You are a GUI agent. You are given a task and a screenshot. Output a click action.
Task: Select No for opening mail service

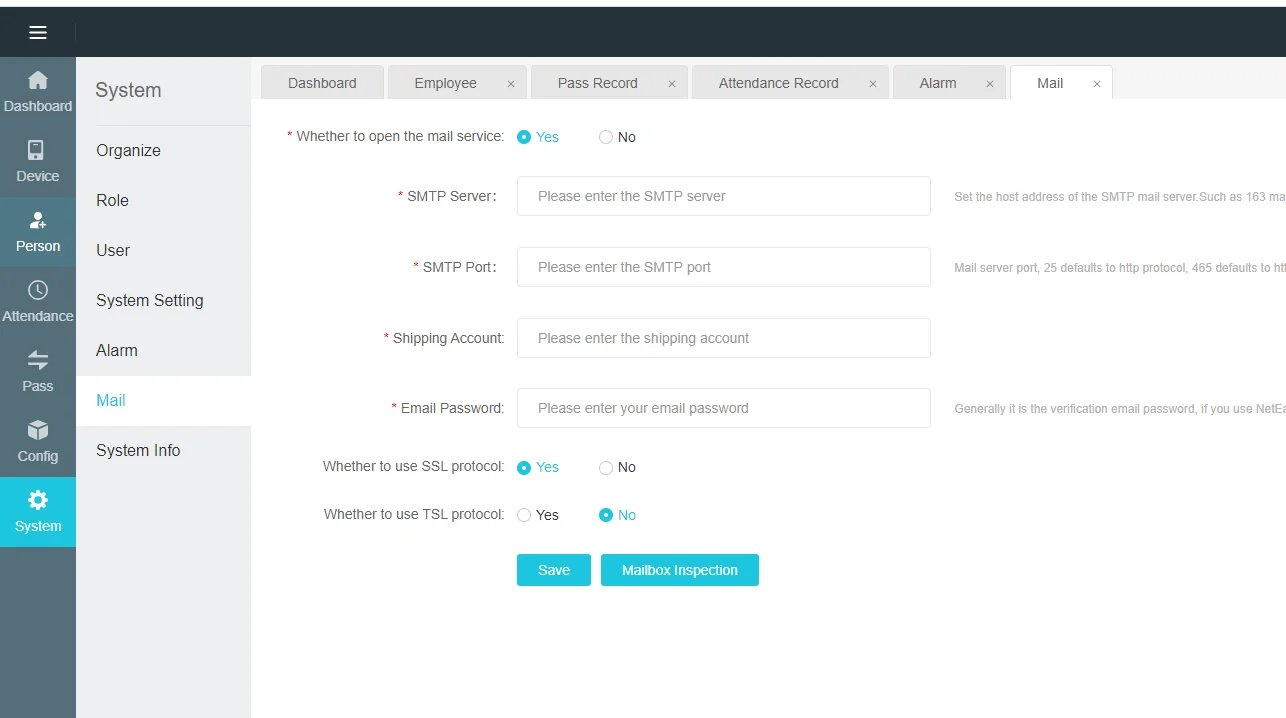(x=606, y=138)
